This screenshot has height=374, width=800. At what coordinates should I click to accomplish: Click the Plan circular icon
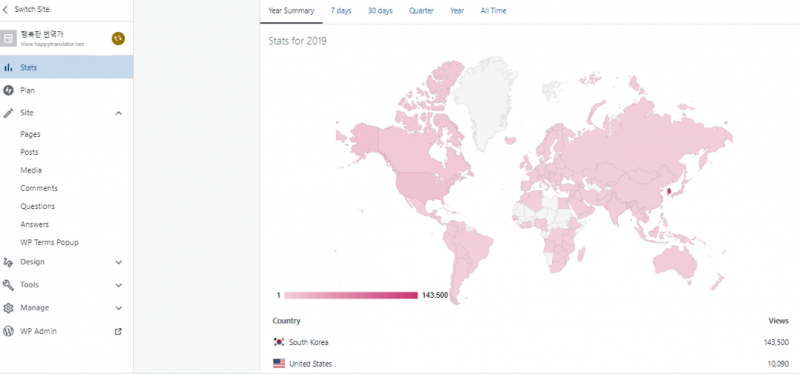tap(8, 90)
